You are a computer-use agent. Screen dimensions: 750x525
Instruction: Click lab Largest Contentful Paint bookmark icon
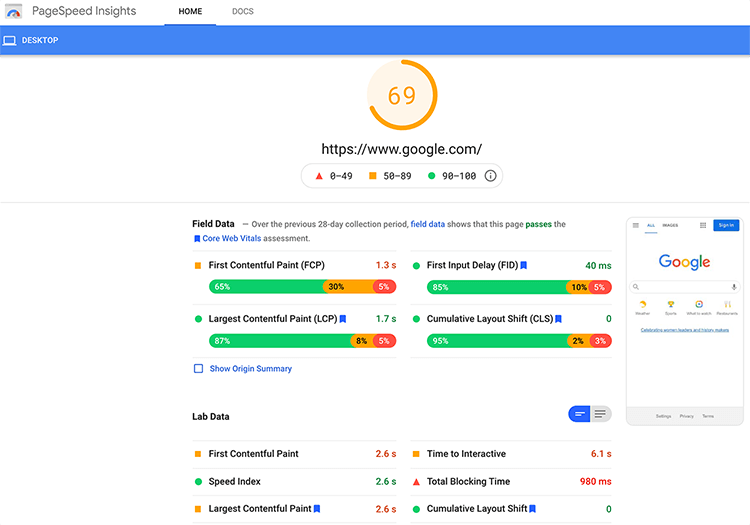(317, 509)
